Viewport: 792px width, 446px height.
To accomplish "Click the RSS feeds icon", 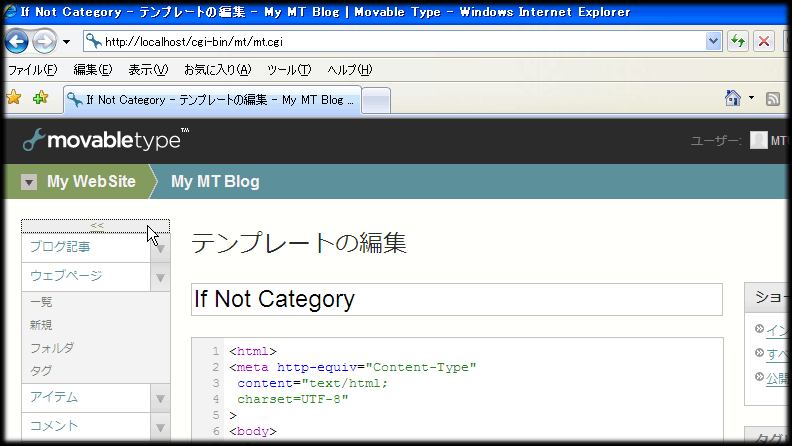I will point(772,98).
